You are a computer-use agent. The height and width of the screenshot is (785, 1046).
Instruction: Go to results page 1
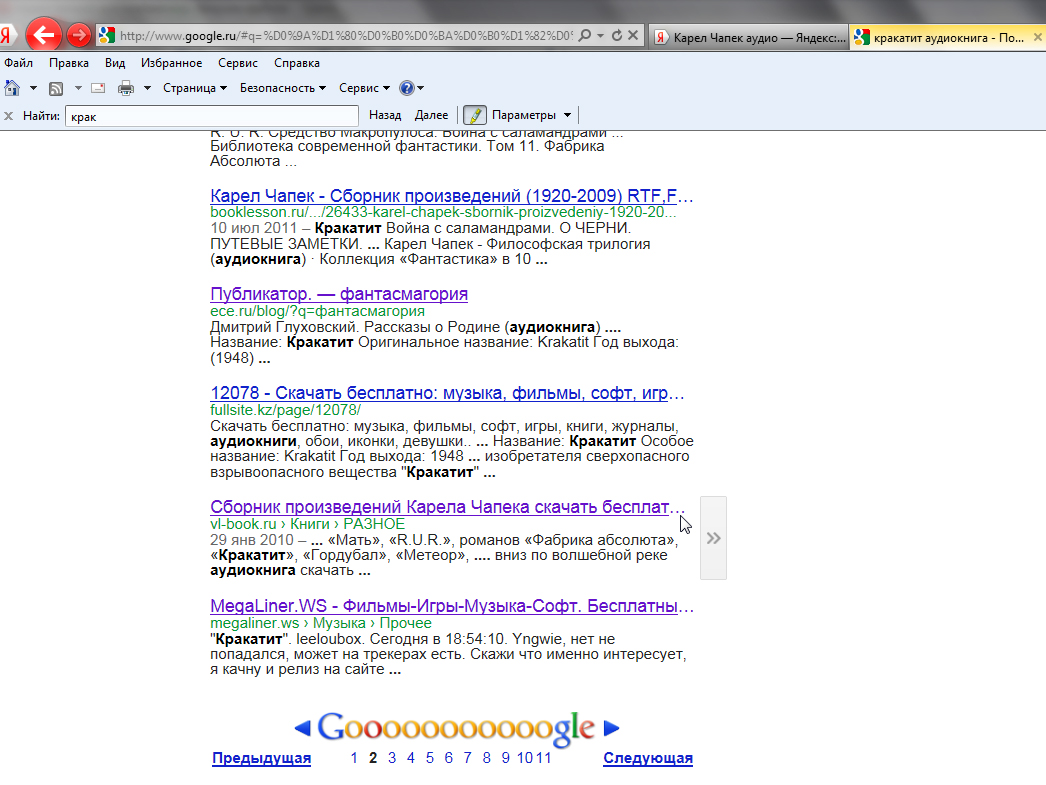click(354, 758)
